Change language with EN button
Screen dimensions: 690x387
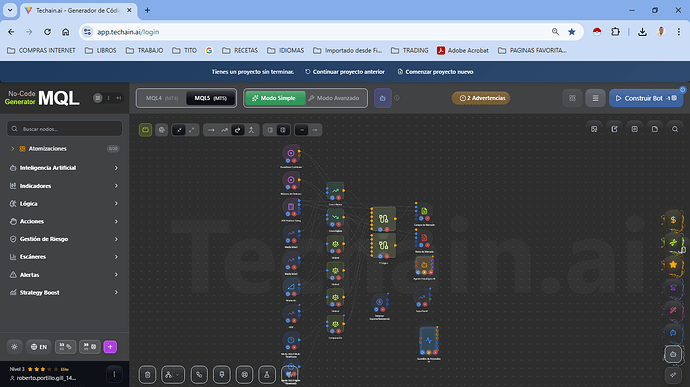[39, 347]
